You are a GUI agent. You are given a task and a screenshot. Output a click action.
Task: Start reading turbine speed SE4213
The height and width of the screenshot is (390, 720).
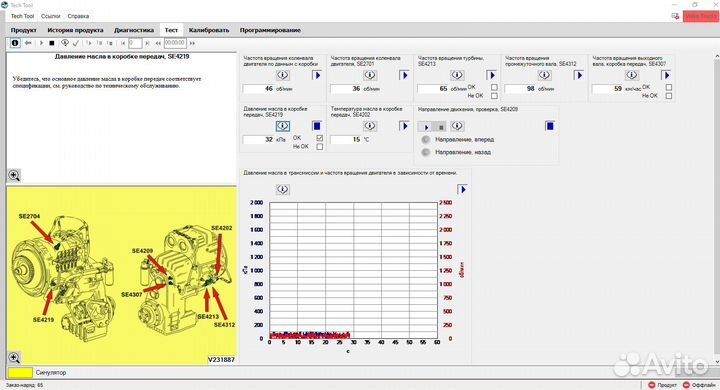coord(491,75)
